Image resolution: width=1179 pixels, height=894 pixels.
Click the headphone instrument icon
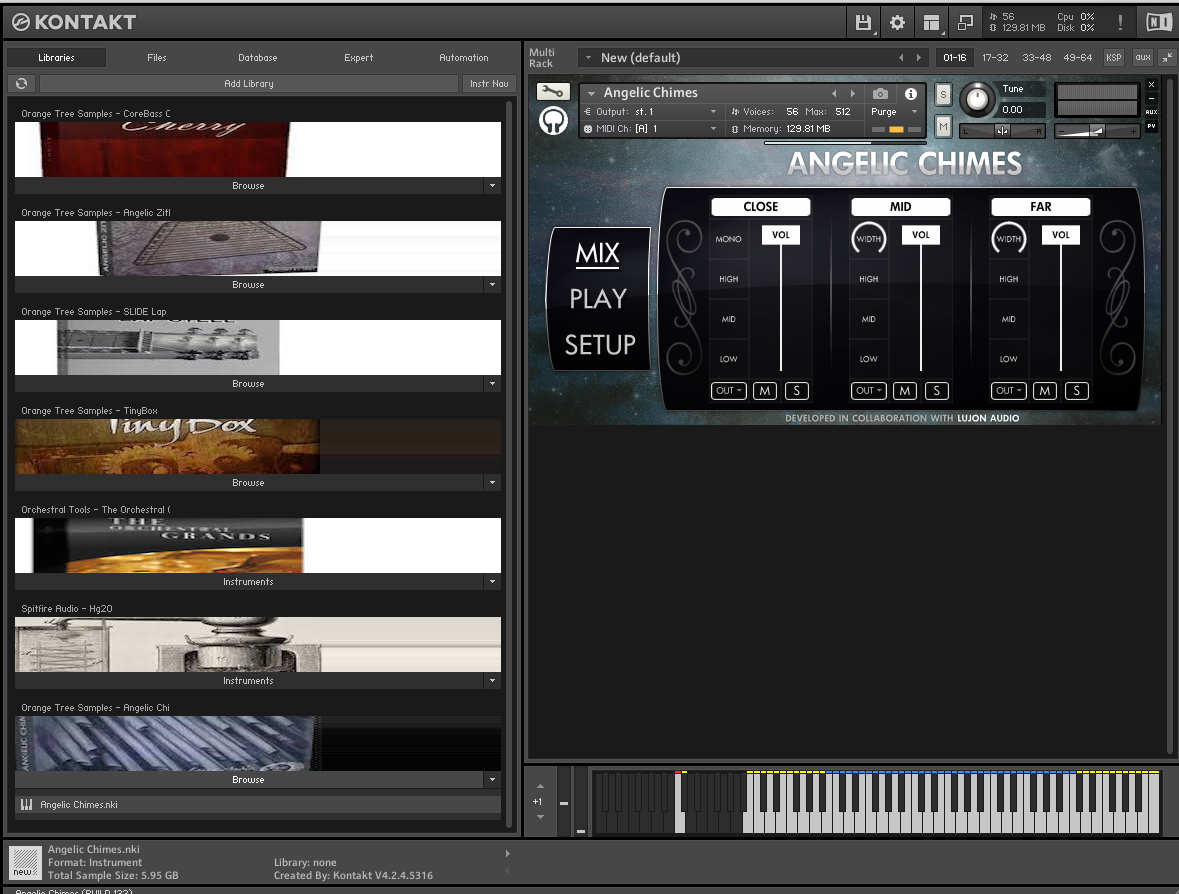(x=553, y=120)
